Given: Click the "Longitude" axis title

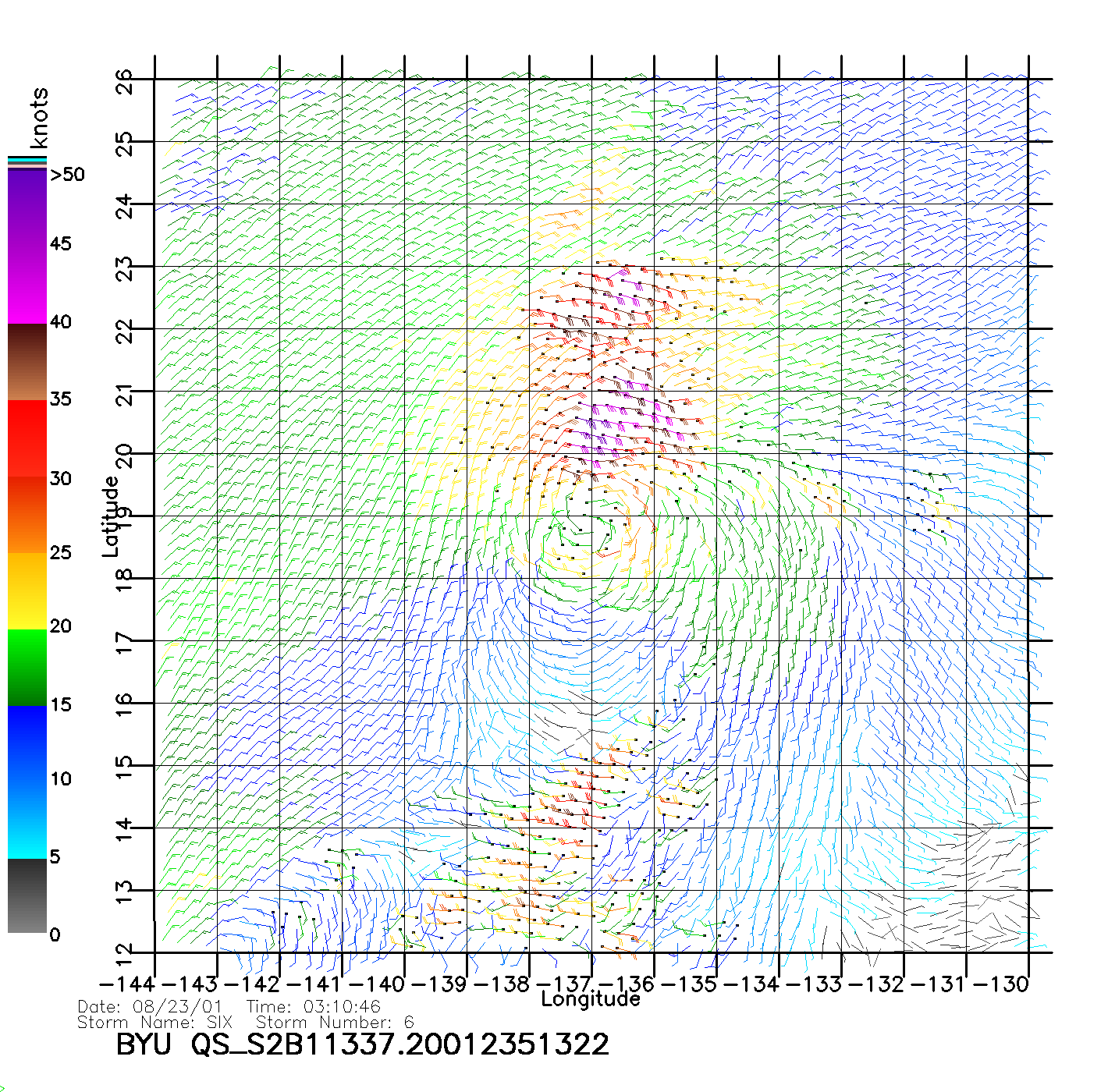Looking at the screenshot, I should 590,999.
